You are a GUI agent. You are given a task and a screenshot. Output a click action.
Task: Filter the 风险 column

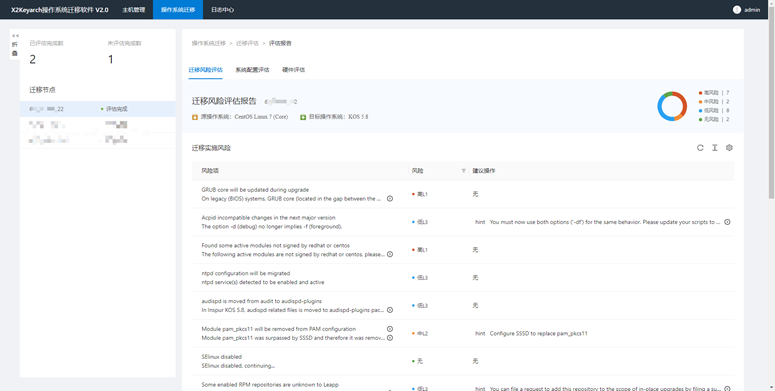[x=464, y=171]
